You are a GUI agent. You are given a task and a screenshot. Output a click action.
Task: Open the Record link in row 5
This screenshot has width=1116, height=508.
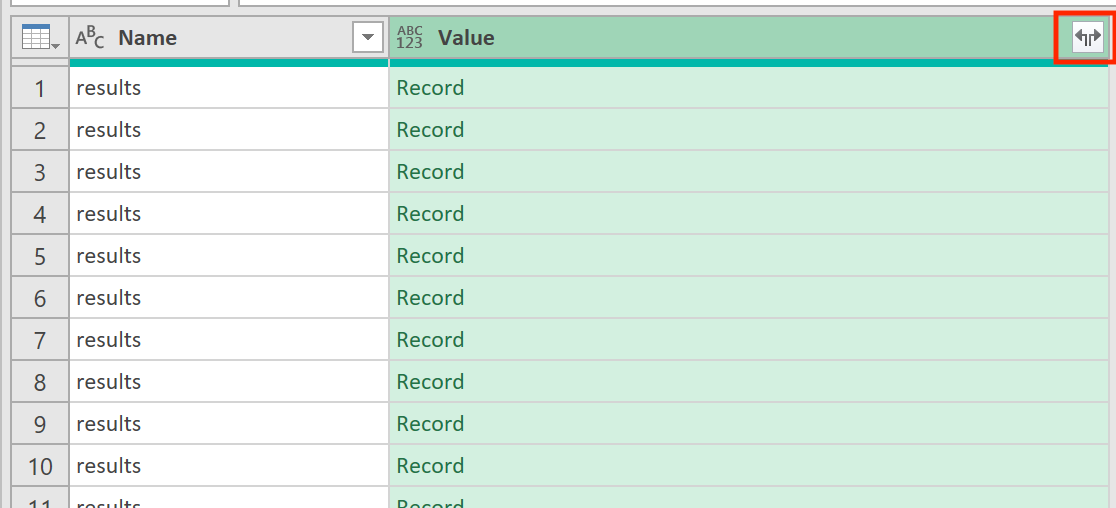point(430,256)
